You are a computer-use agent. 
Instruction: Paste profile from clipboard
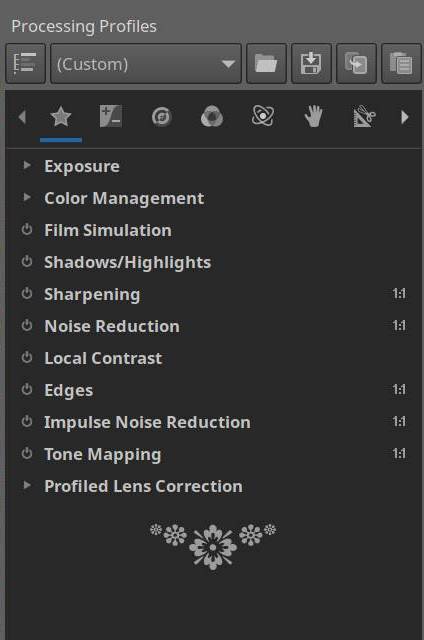(x=401, y=64)
